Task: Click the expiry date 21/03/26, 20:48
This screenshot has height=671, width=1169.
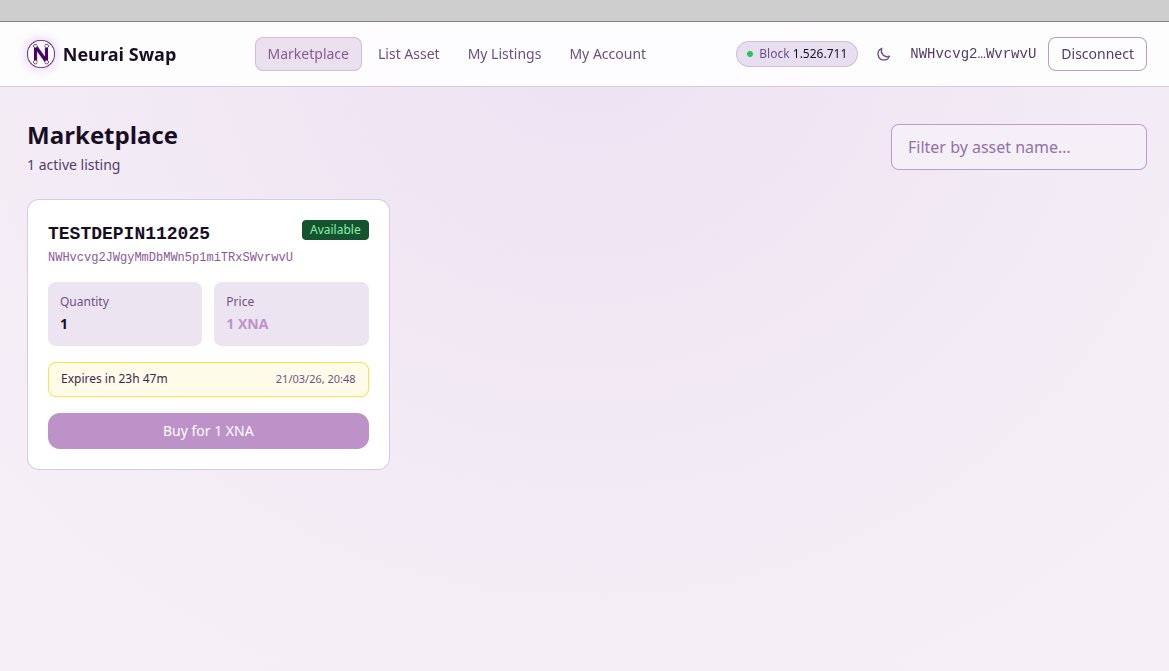Action: [x=315, y=379]
